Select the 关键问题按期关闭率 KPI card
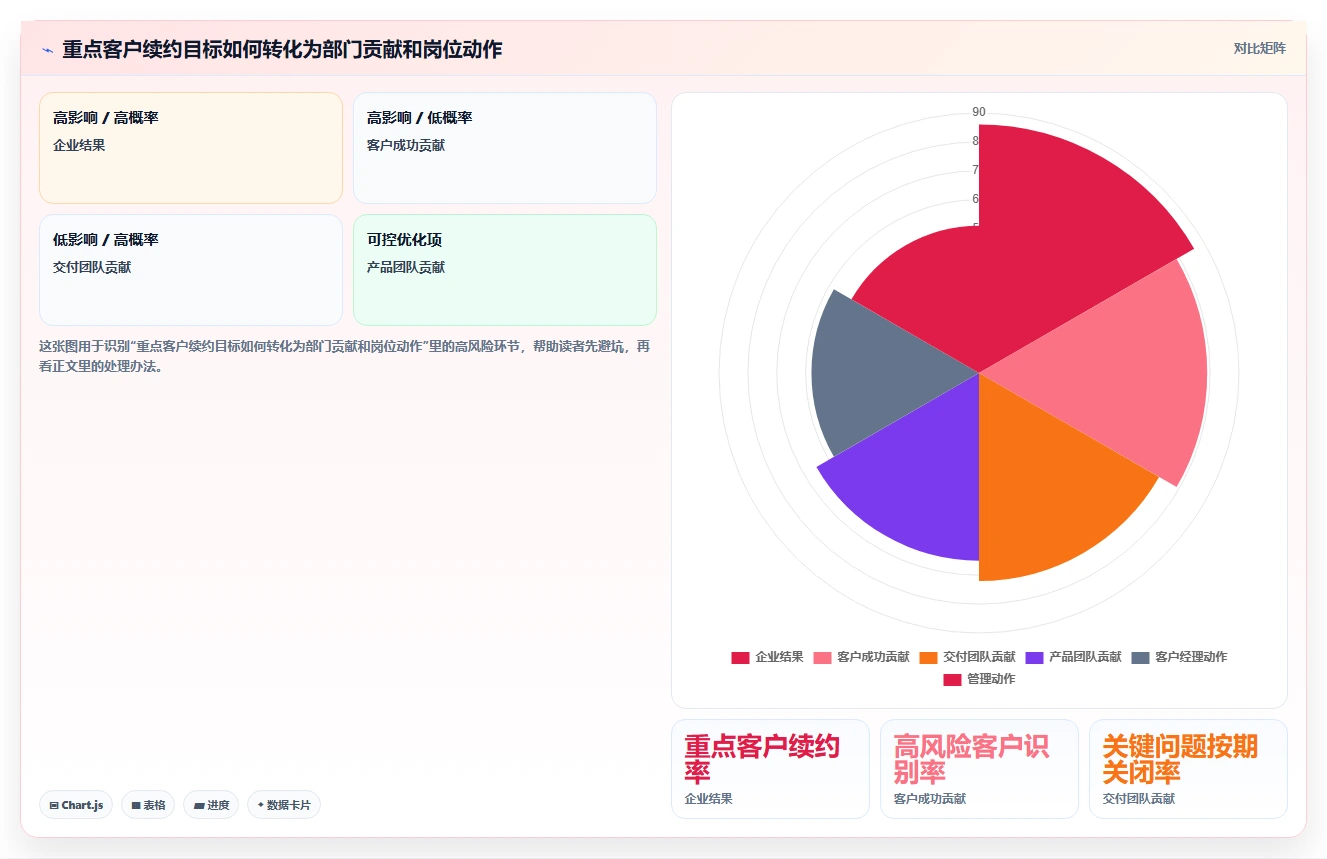 click(1188, 769)
